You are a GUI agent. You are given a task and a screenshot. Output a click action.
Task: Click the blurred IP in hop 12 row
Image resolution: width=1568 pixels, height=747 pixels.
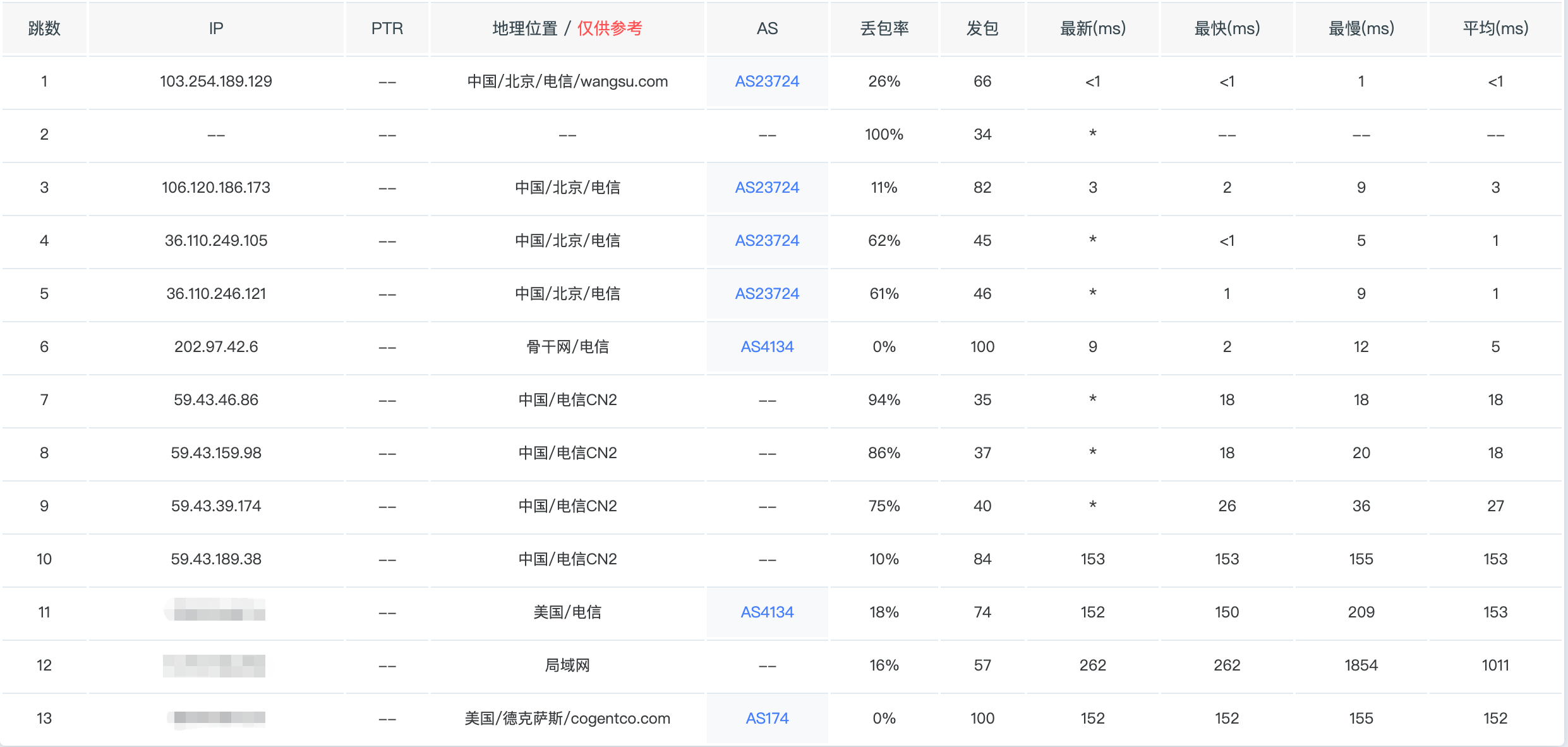click(x=214, y=665)
